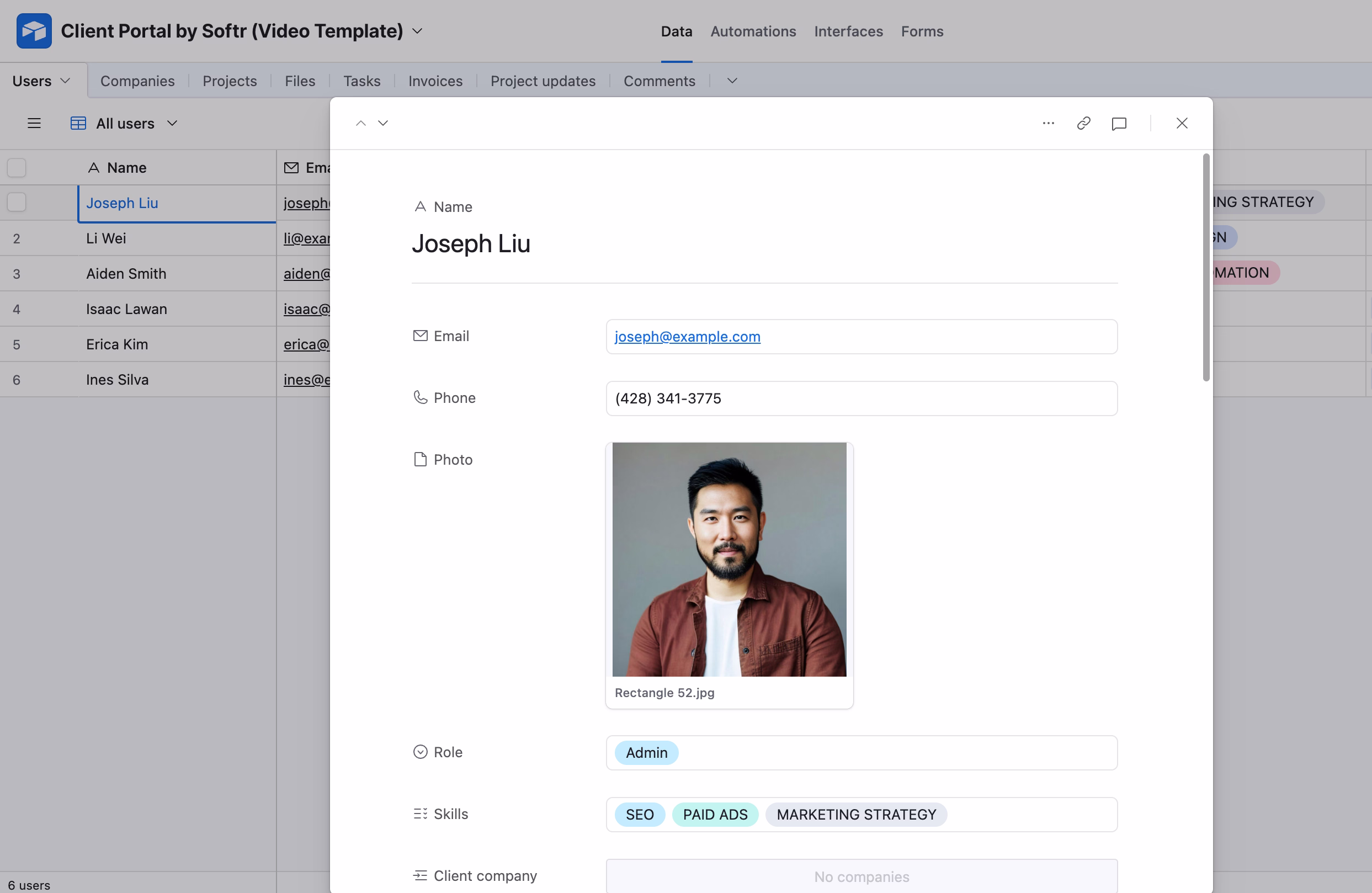
Task: Open the record's expand comments icon
Action: pyautogui.click(x=1119, y=123)
